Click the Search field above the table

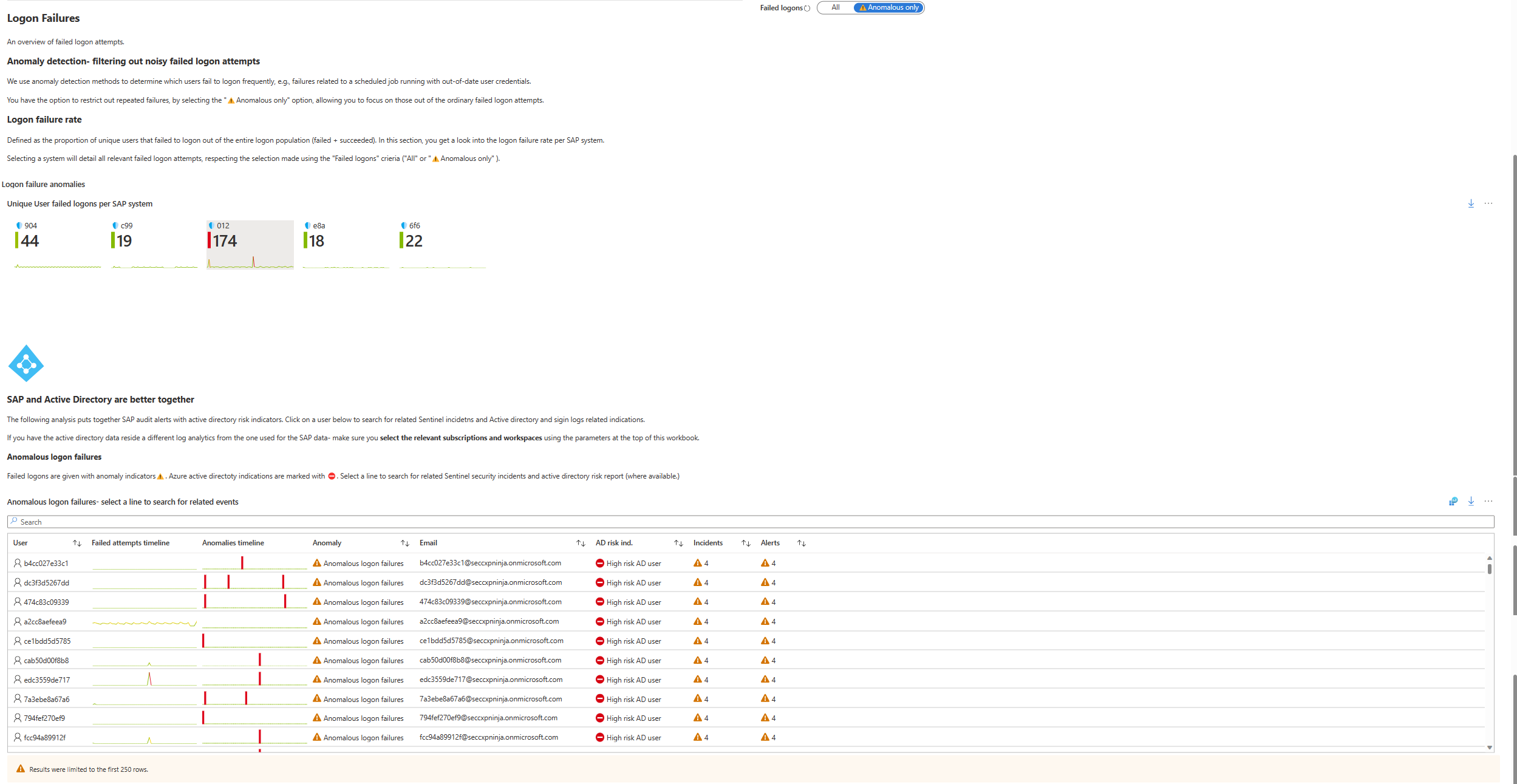click(x=750, y=522)
